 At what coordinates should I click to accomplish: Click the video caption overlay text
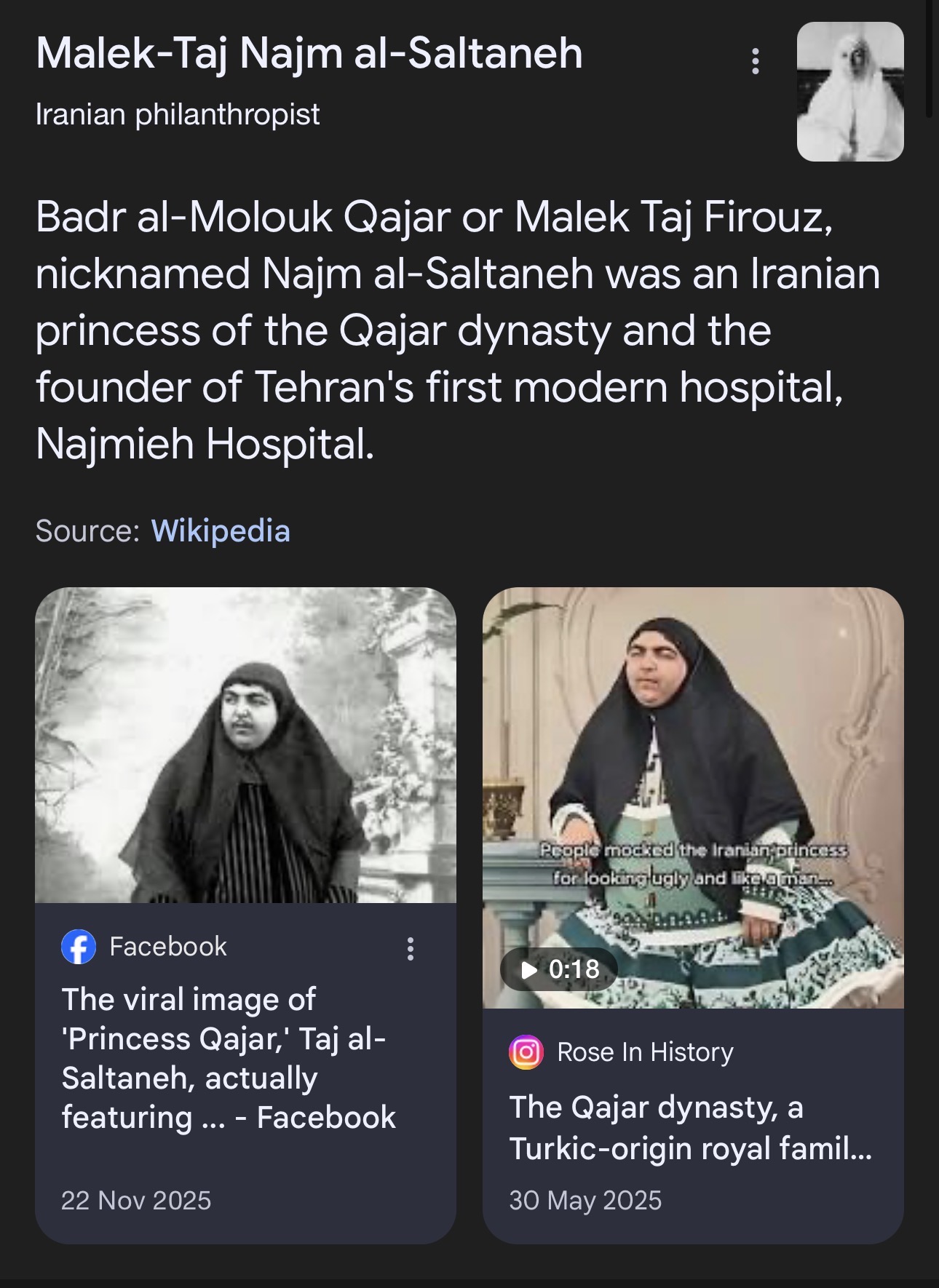(693, 864)
